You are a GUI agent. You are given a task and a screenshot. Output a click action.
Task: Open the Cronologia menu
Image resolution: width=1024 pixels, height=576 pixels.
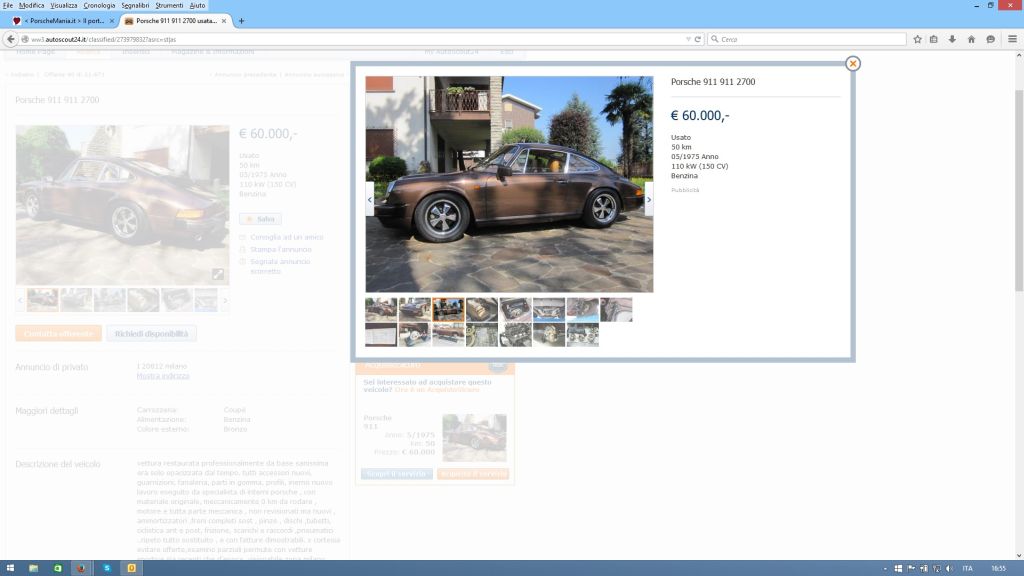tap(99, 5)
